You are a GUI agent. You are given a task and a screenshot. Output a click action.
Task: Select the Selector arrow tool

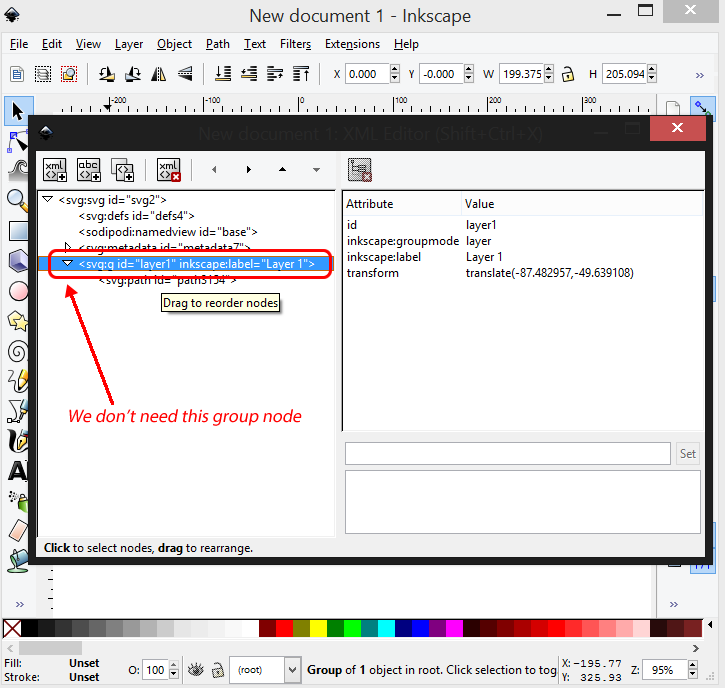[x=18, y=111]
